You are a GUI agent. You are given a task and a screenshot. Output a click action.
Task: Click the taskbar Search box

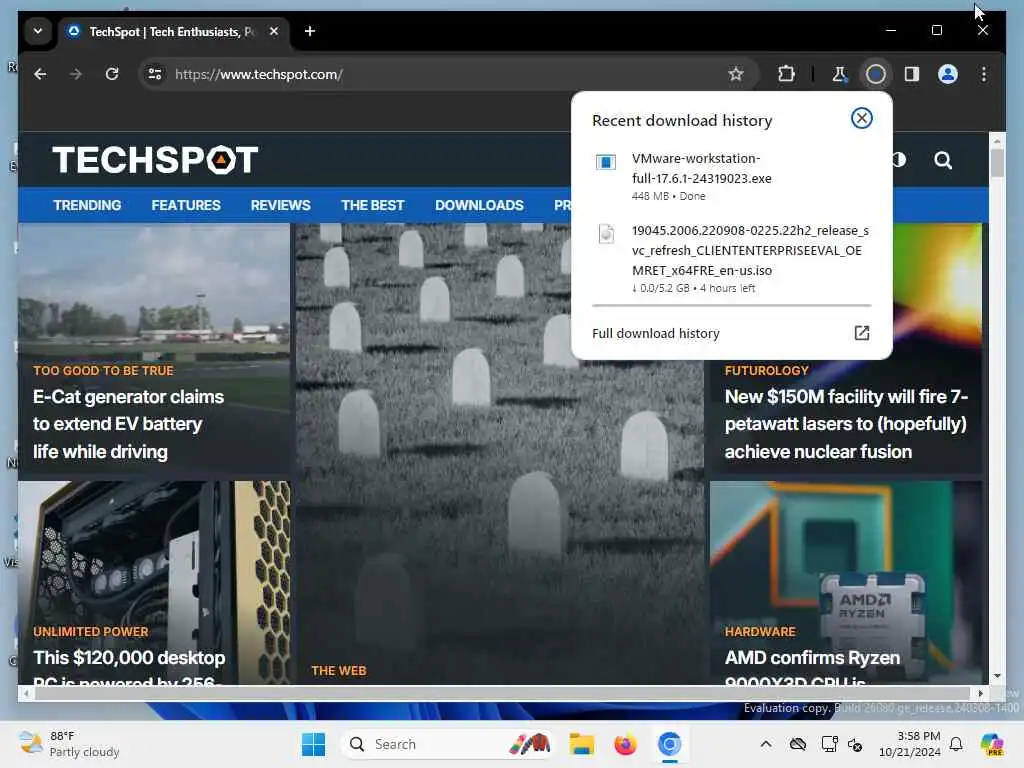tap(447, 744)
